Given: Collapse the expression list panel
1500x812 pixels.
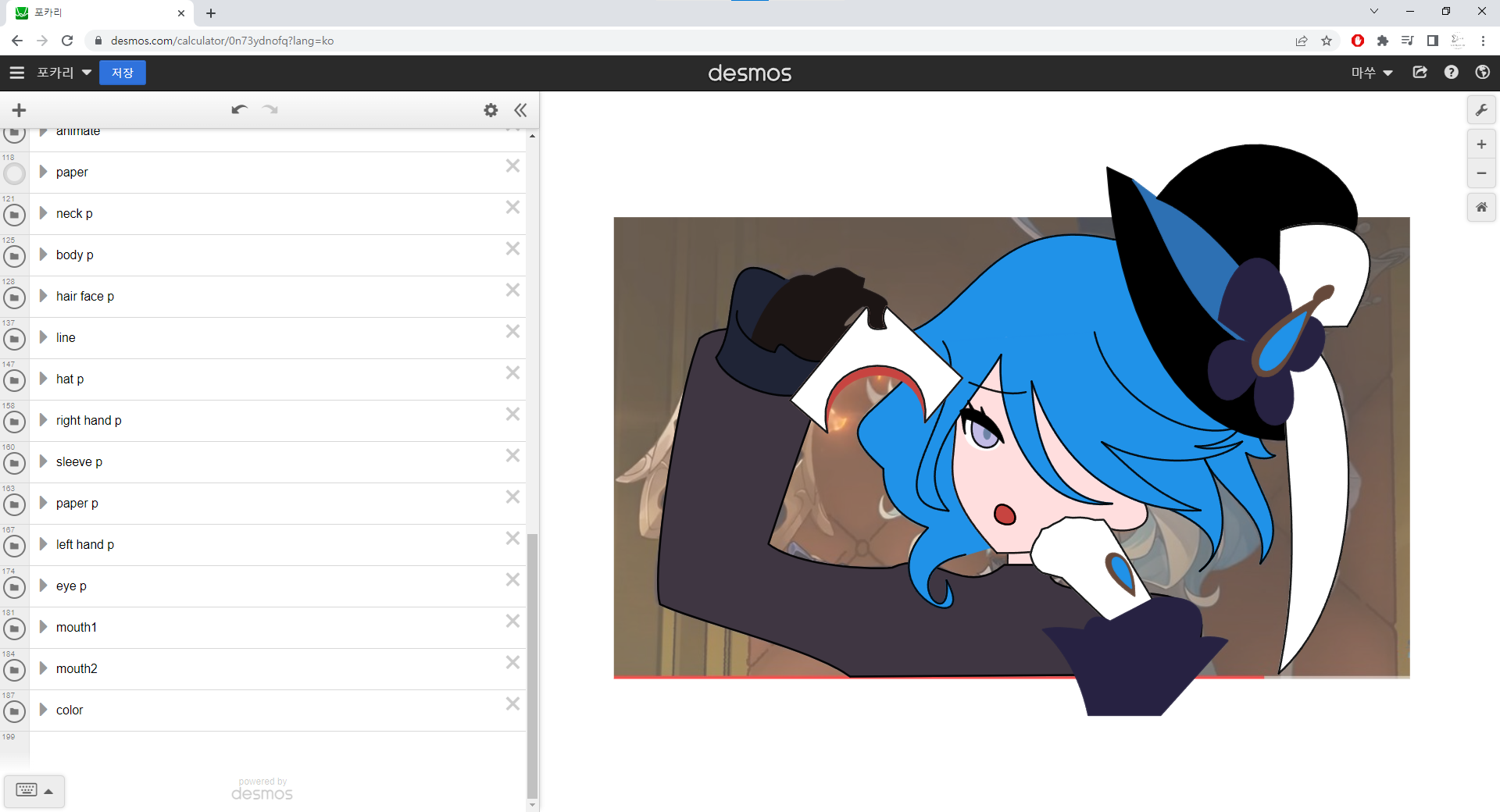Looking at the screenshot, I should click(520, 110).
